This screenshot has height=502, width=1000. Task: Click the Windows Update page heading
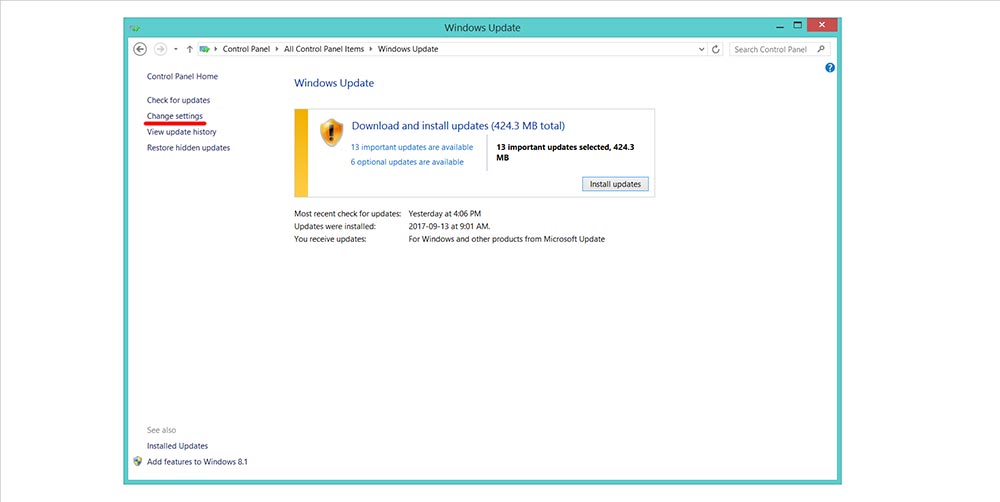(x=334, y=83)
